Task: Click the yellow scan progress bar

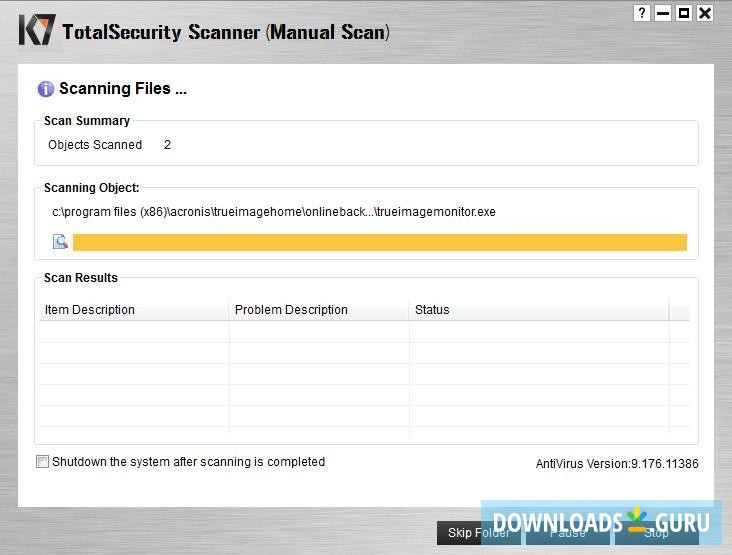Action: tap(380, 242)
